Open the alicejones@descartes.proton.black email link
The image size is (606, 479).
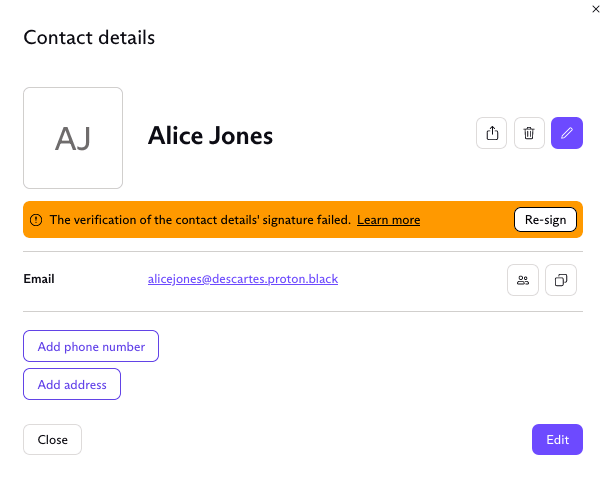click(243, 279)
